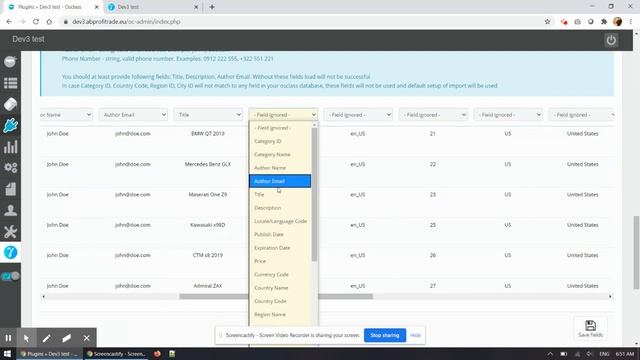Screen dimensions: 640x360
Task: Select the Screencastify cursor pointer tool
Action: coord(27,338)
